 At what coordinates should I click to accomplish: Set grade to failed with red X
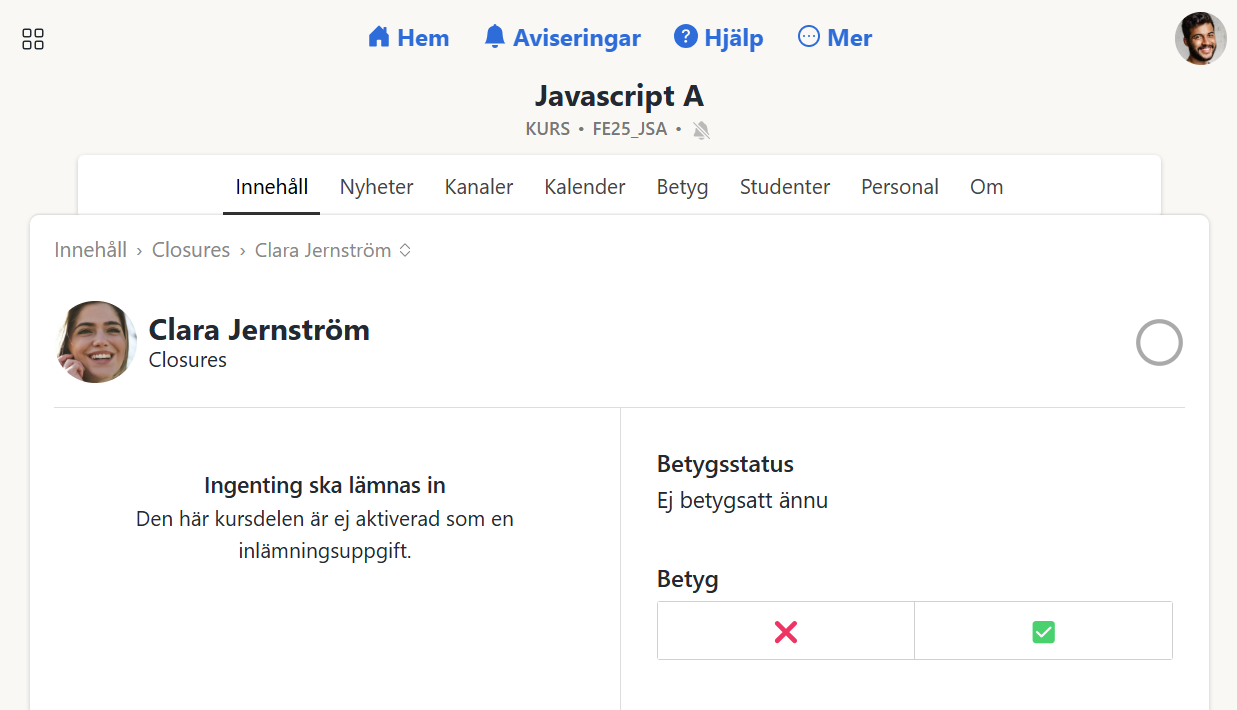(x=786, y=631)
